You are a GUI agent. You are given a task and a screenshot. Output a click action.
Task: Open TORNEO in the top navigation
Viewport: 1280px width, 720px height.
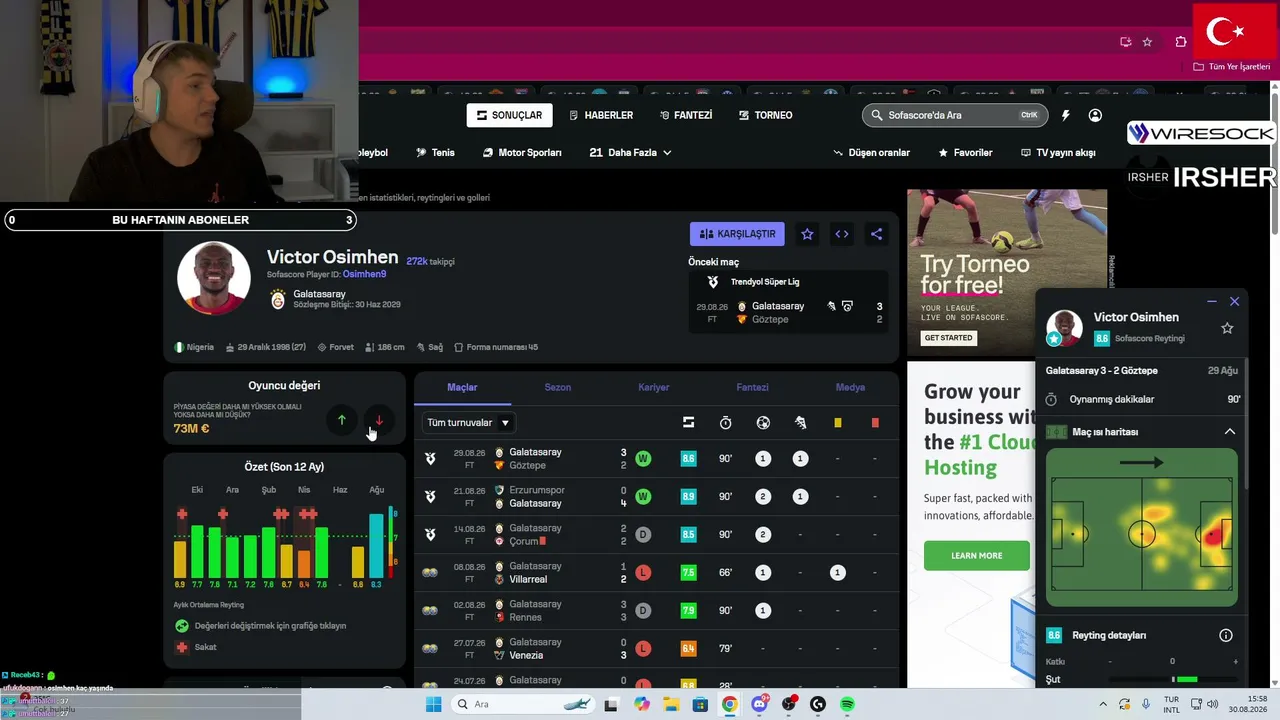(766, 115)
